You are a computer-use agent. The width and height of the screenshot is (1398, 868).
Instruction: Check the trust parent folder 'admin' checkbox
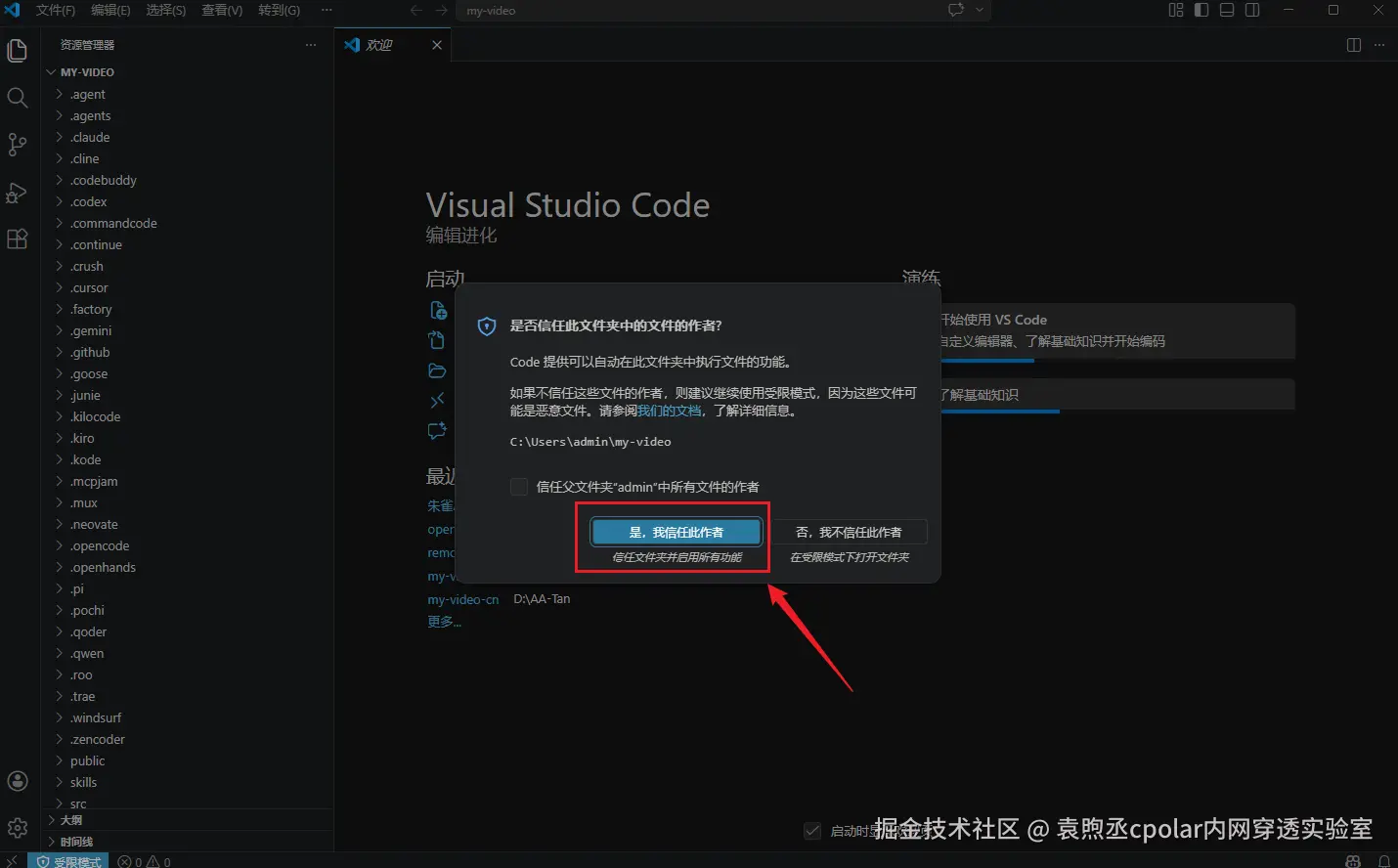[x=519, y=487]
